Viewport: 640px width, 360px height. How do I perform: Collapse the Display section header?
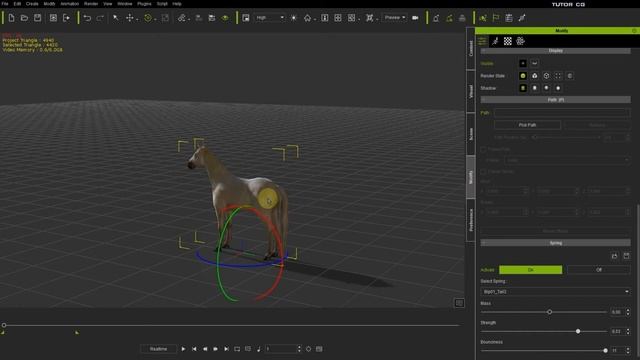[556, 51]
